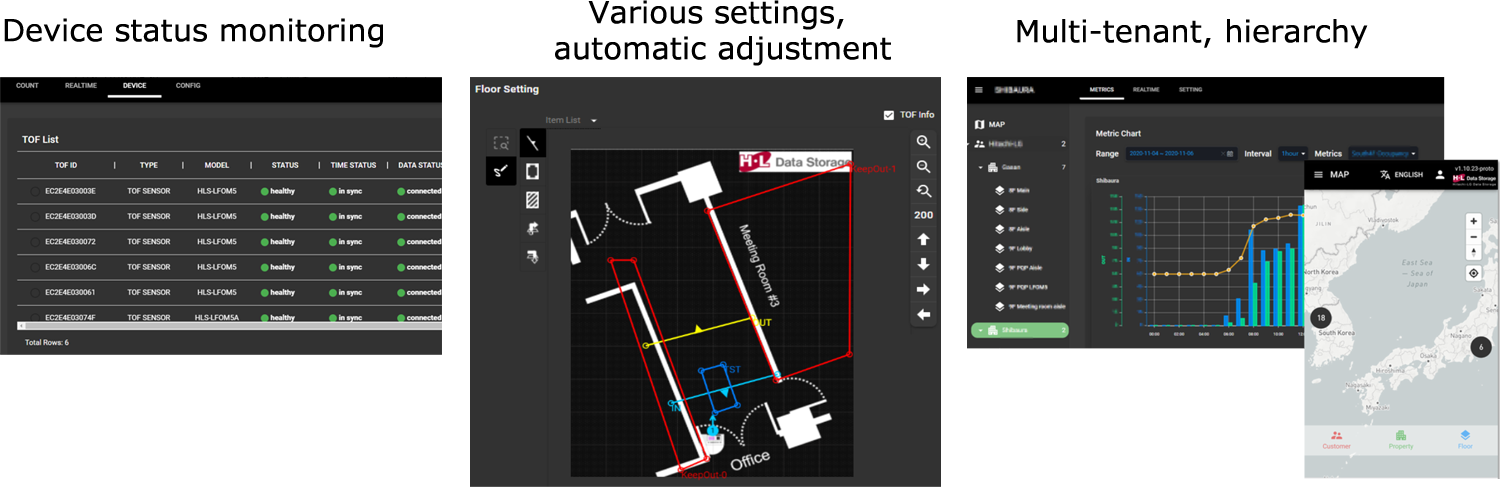This screenshot has width=1500, height=487.
Task: Zoom out on the floor map
Action: click(923, 167)
